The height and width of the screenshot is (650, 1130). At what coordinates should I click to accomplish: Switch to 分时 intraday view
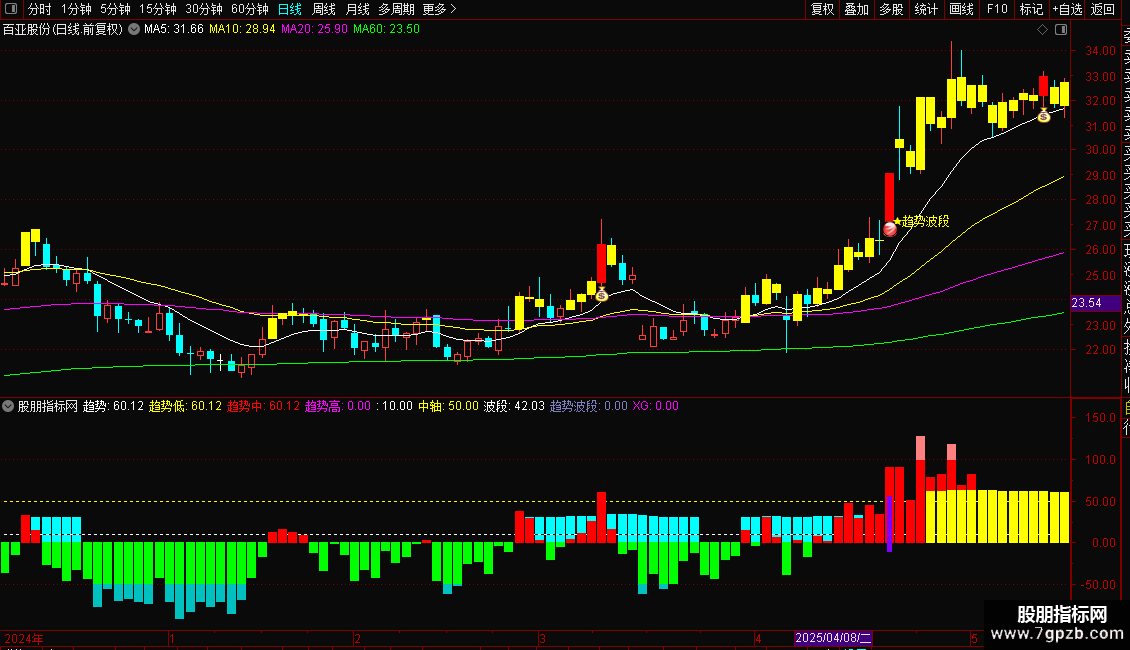pos(40,9)
